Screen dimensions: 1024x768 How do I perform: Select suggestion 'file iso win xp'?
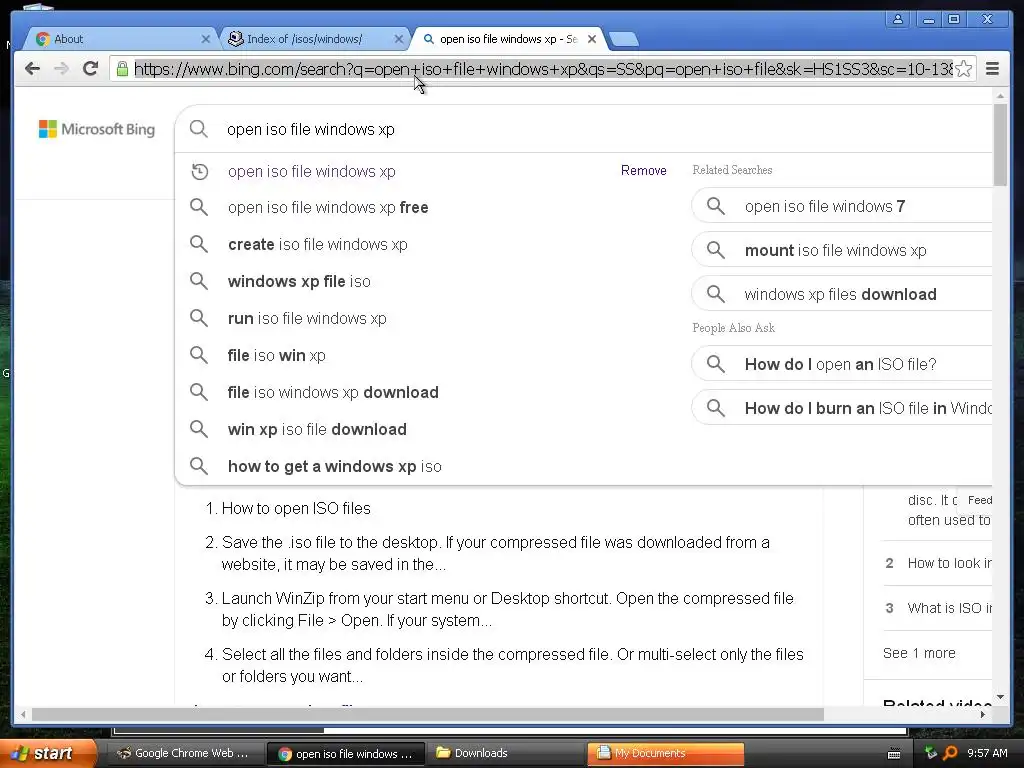(276, 355)
